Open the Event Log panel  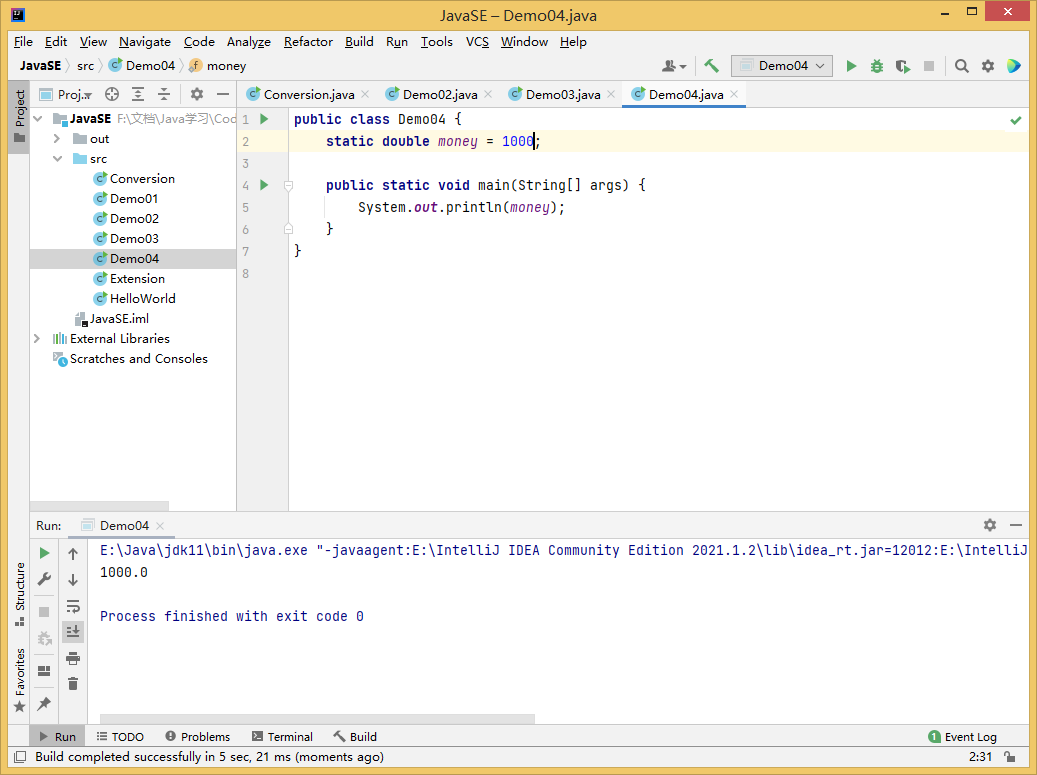coord(962,737)
